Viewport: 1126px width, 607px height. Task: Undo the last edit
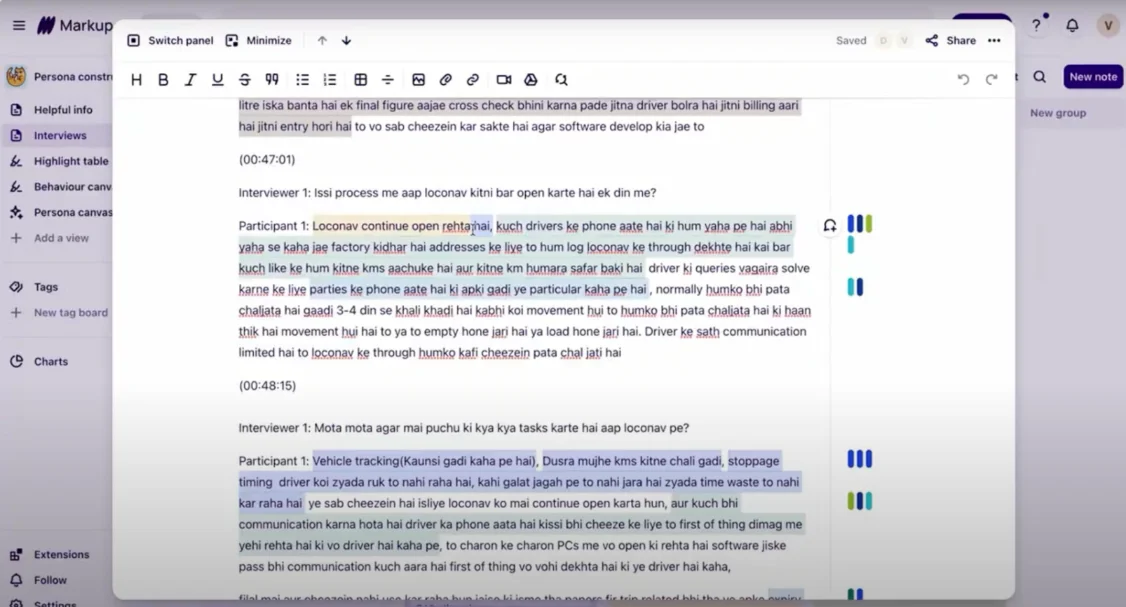click(x=964, y=79)
